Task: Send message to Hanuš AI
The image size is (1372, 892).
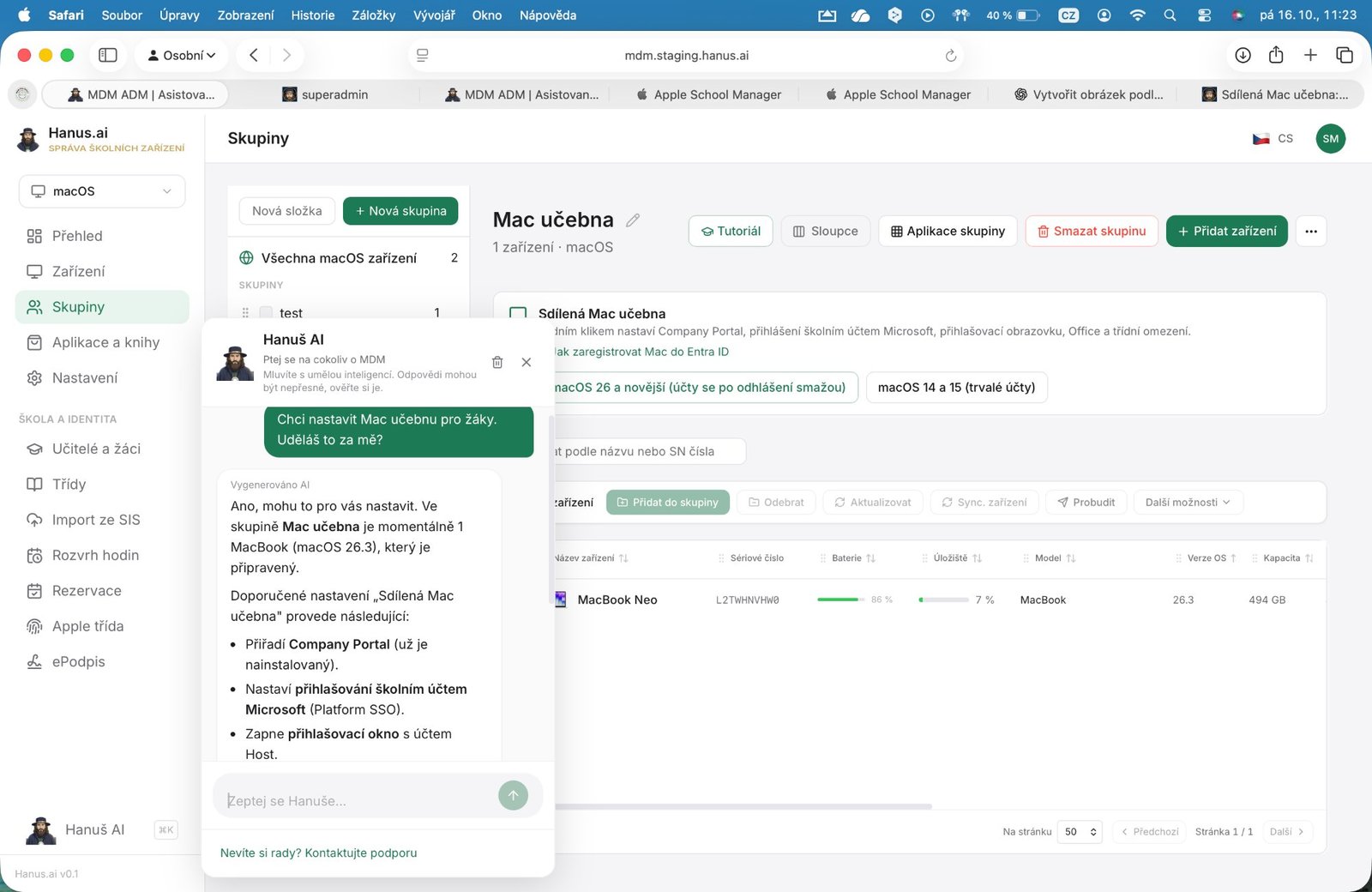Action: click(513, 795)
